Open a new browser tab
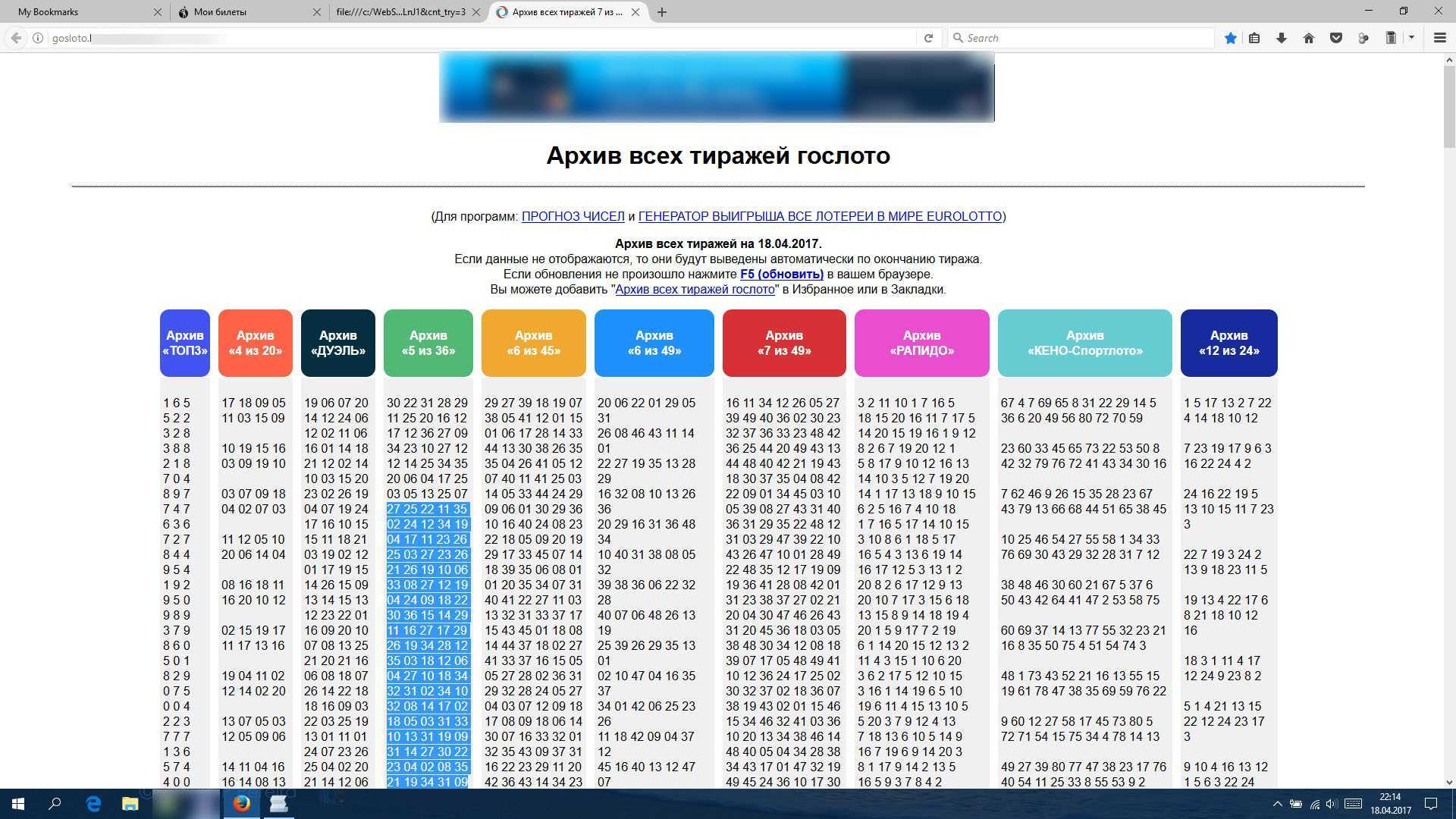 [662, 12]
